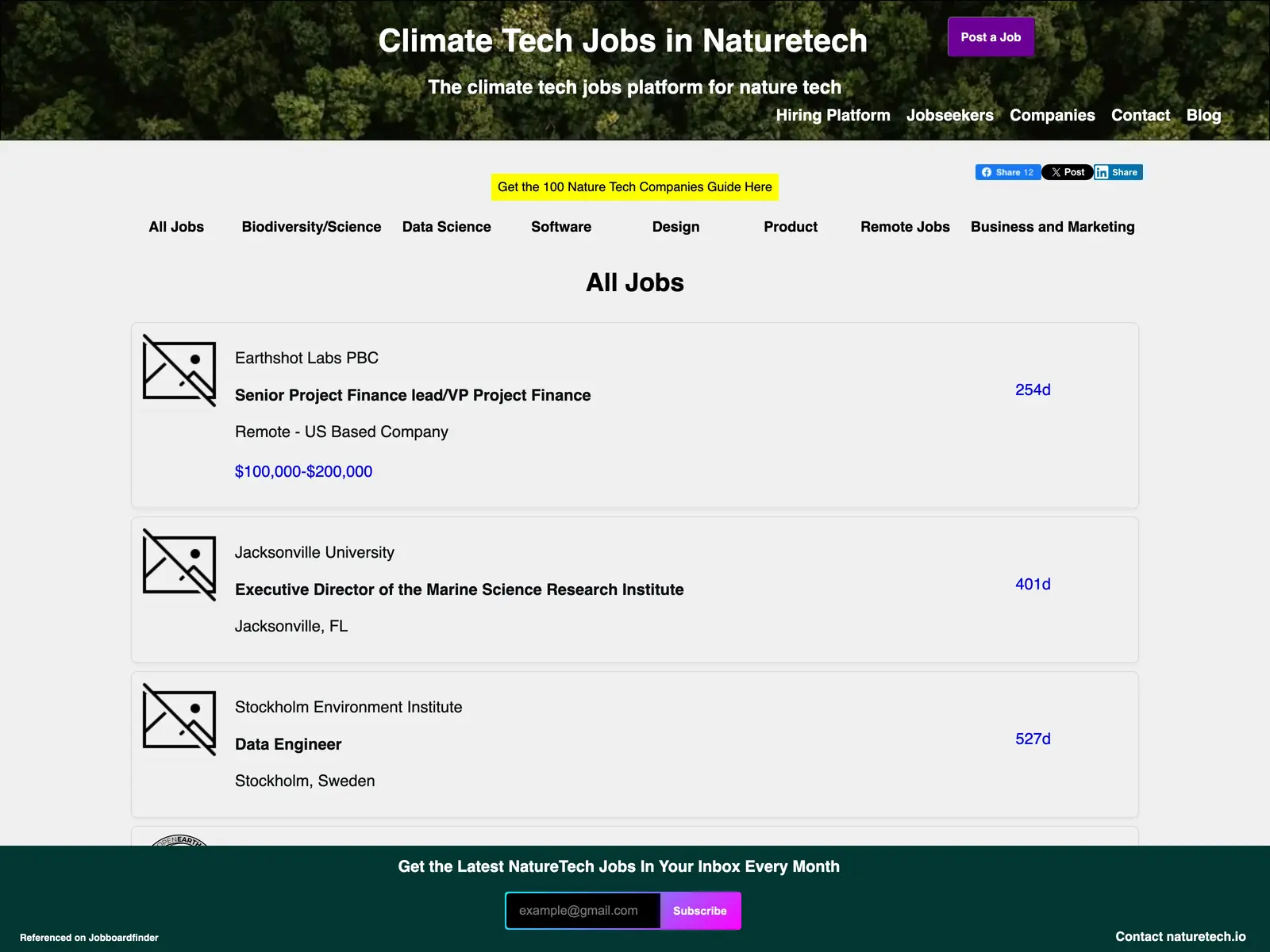The image size is (1270, 952).
Task: Click the 401d posting age
Action: [1033, 584]
